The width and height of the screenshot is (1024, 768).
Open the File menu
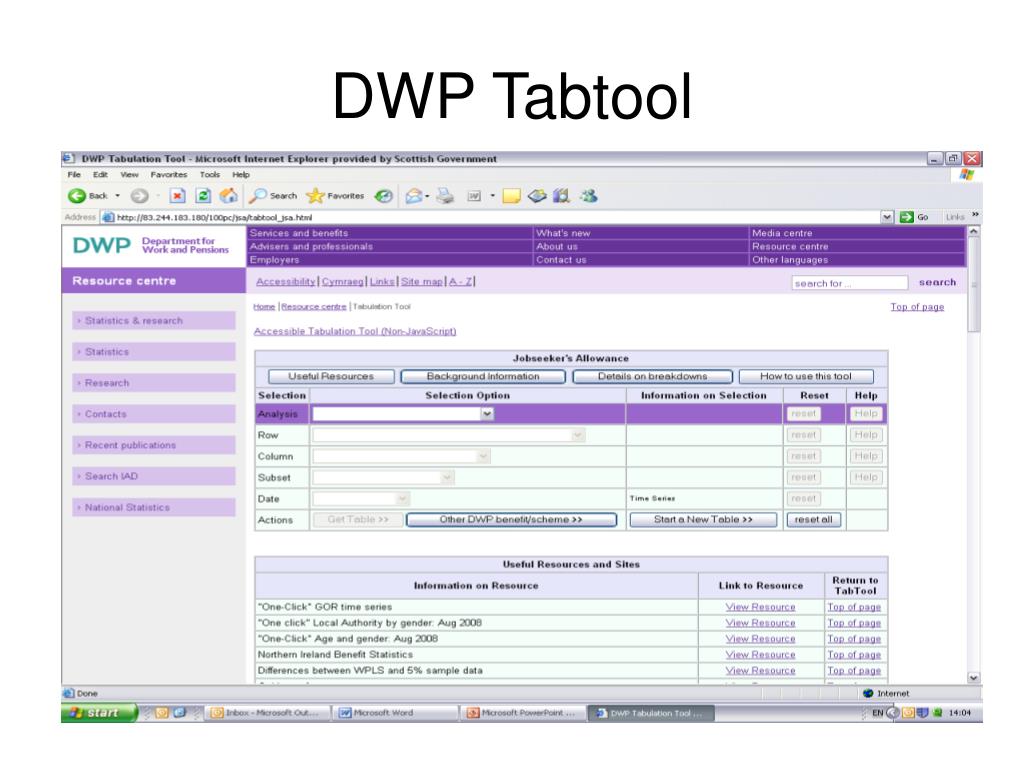(74, 175)
